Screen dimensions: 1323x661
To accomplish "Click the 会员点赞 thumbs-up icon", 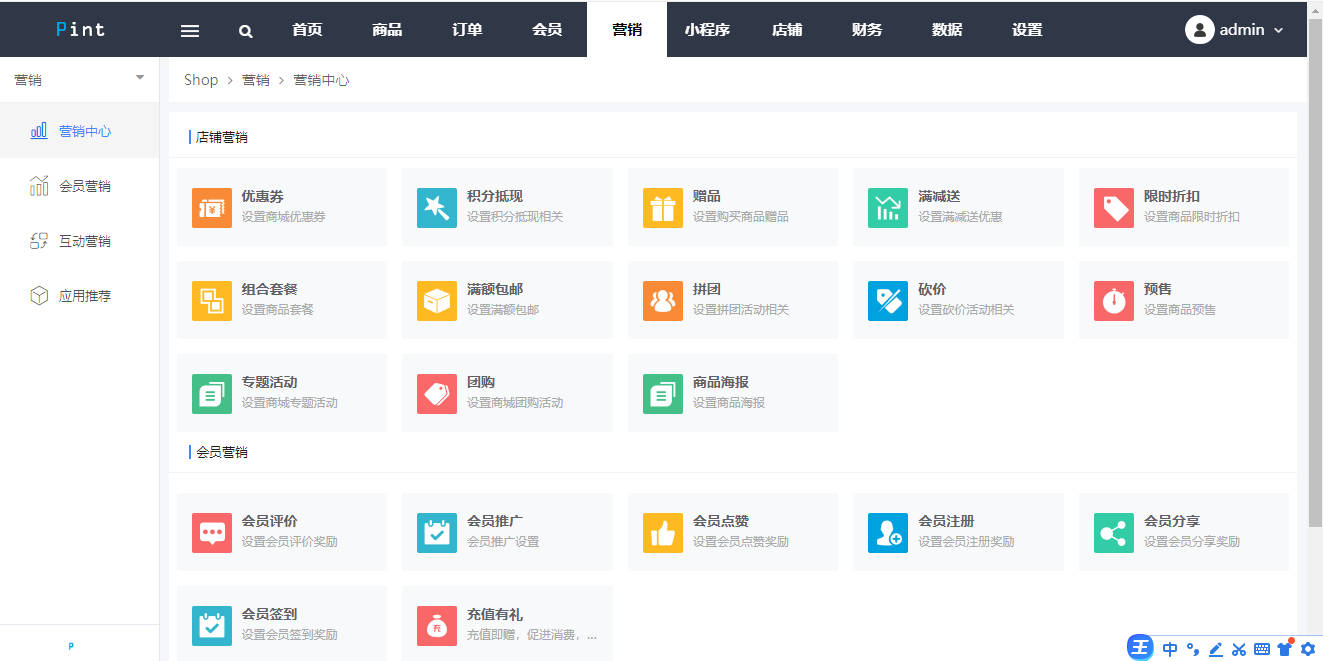I will [x=663, y=532].
